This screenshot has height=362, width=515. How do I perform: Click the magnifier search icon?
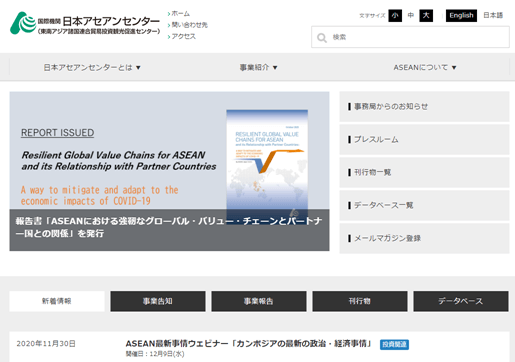[x=322, y=37]
